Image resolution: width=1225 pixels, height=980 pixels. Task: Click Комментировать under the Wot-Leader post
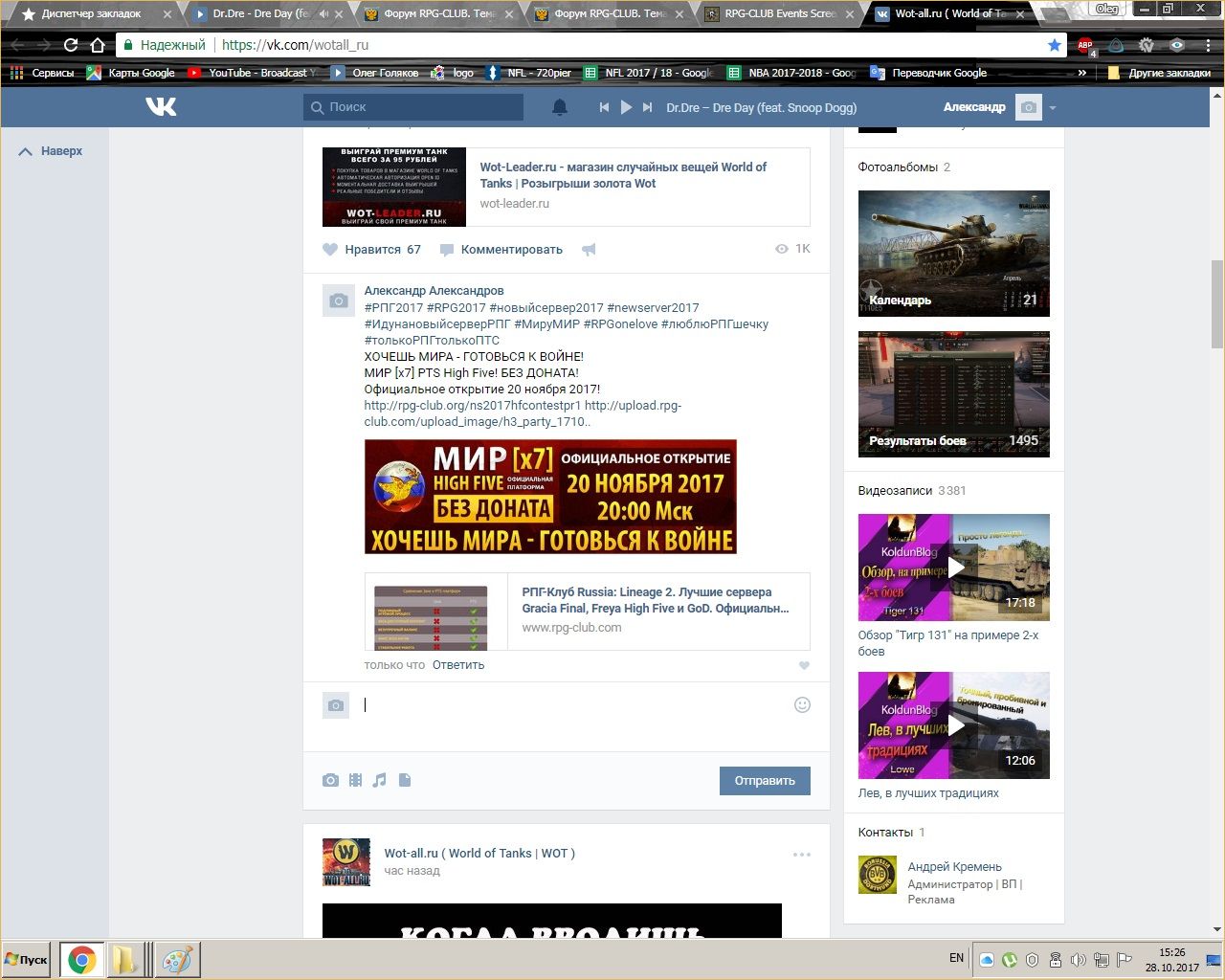pyautogui.click(x=501, y=250)
